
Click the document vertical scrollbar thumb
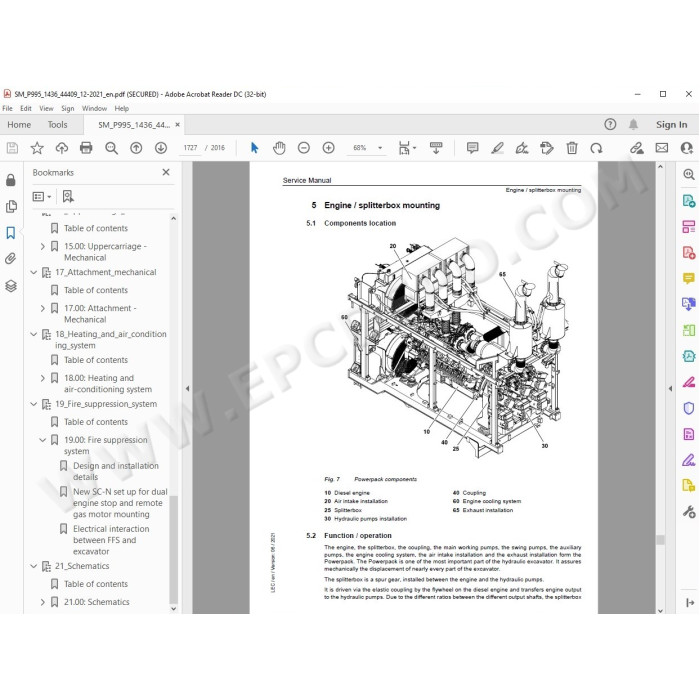pyautogui.click(x=660, y=539)
